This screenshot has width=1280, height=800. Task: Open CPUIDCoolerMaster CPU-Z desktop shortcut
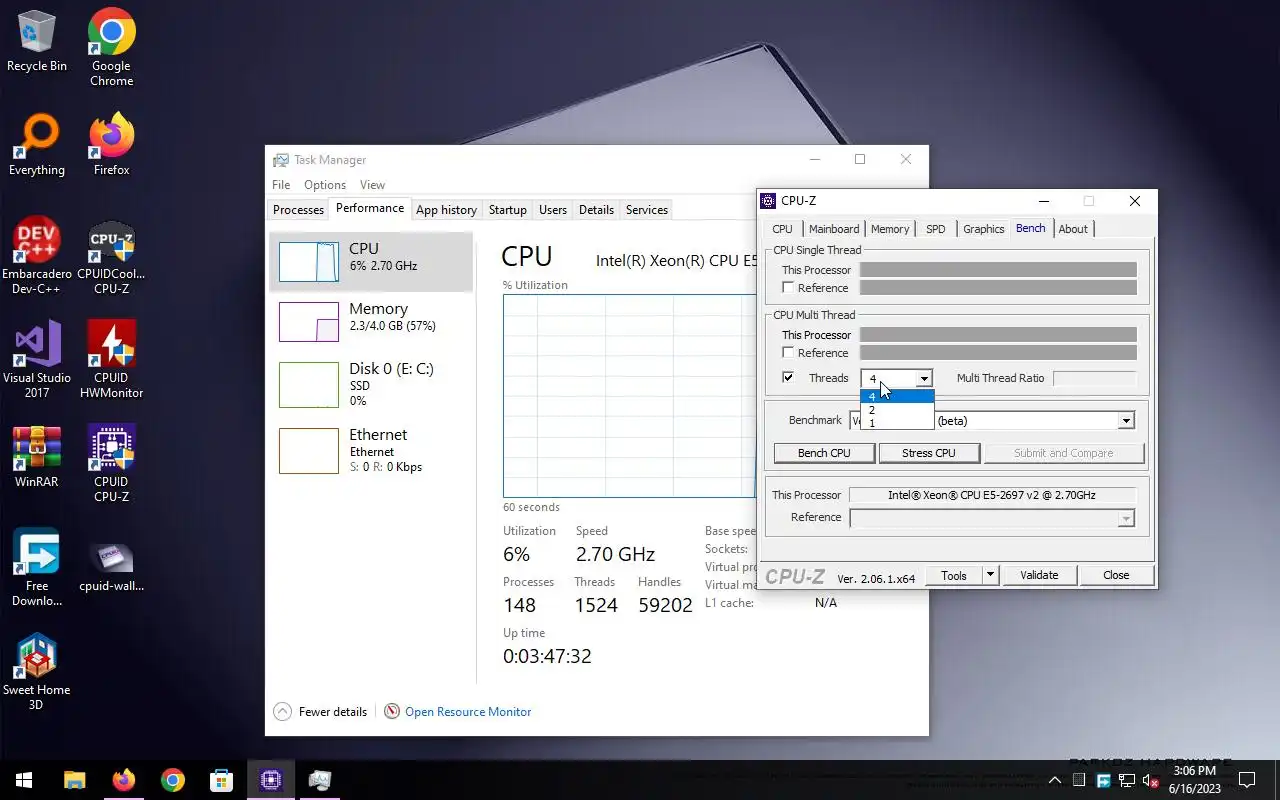[111, 256]
